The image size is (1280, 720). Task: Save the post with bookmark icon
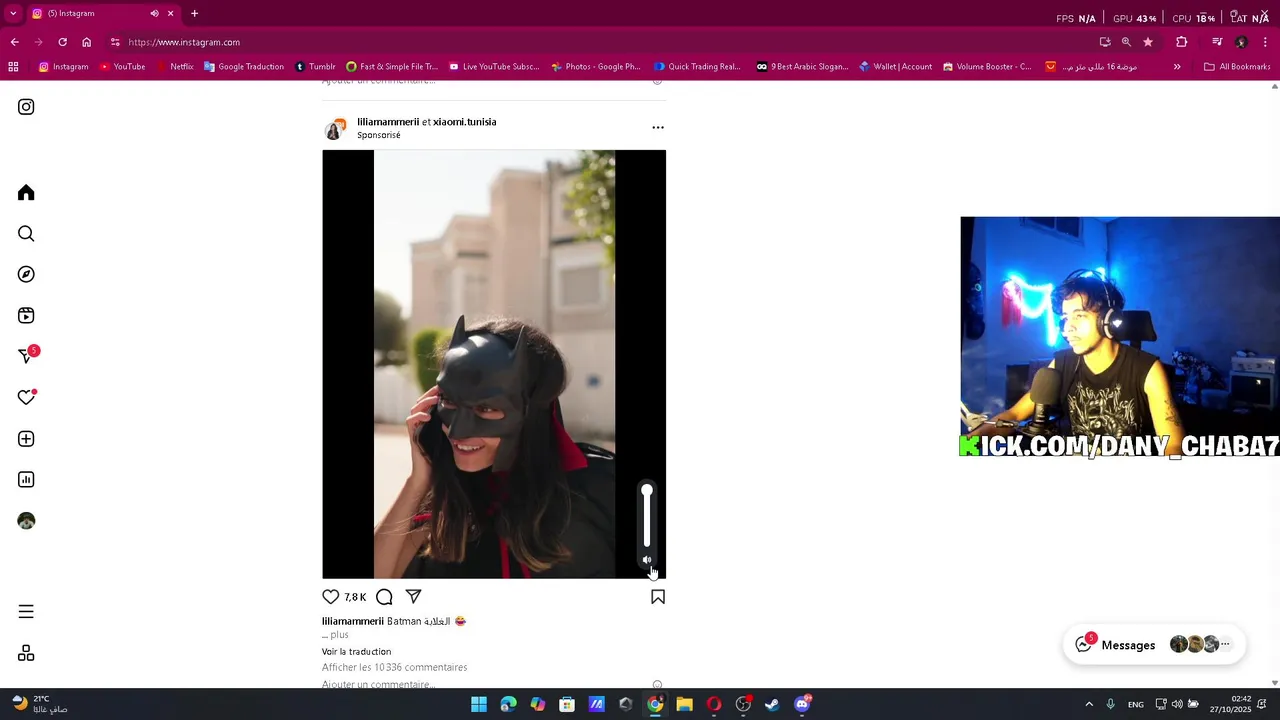(x=658, y=597)
